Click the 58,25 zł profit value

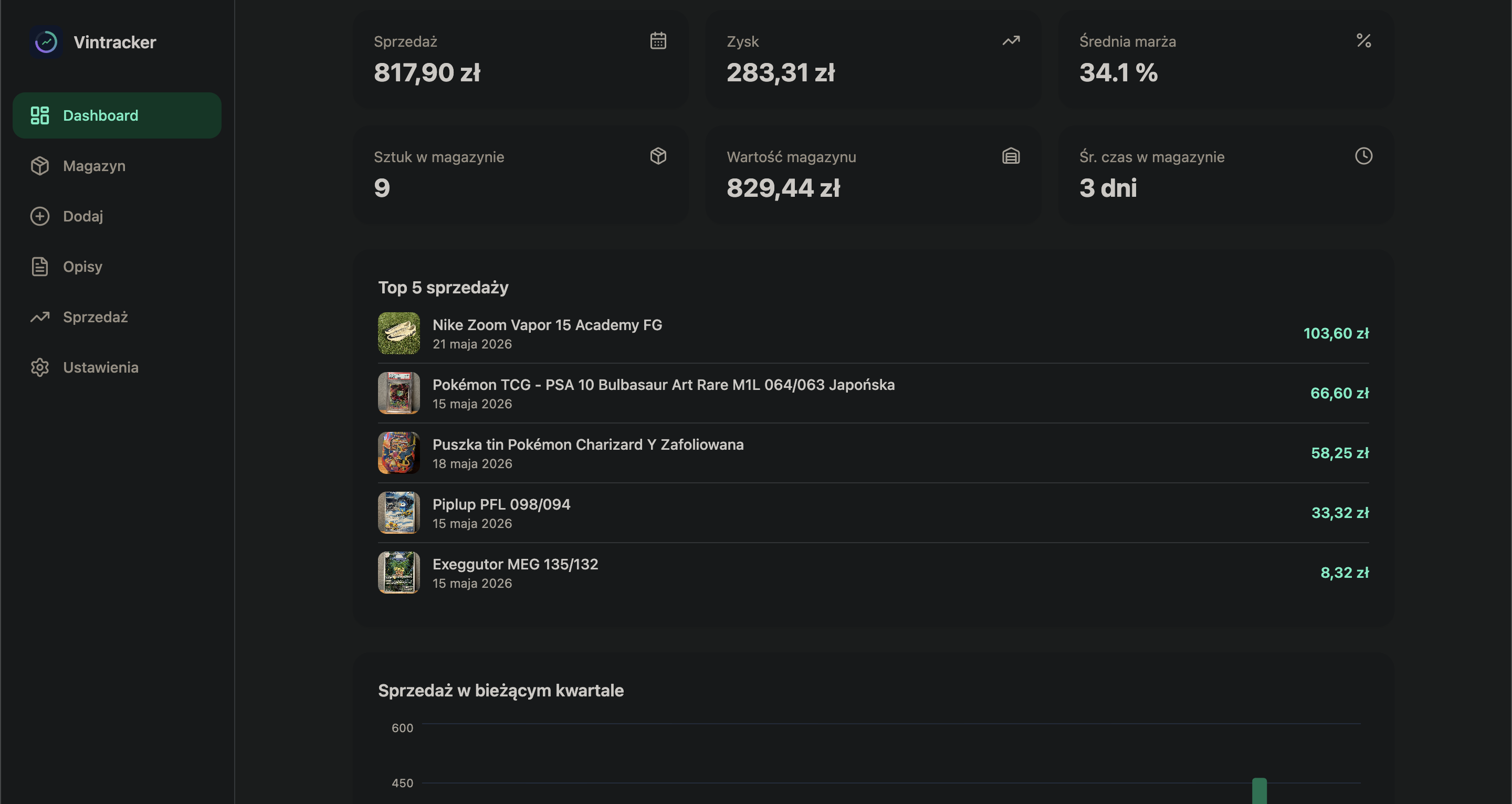tap(1340, 453)
